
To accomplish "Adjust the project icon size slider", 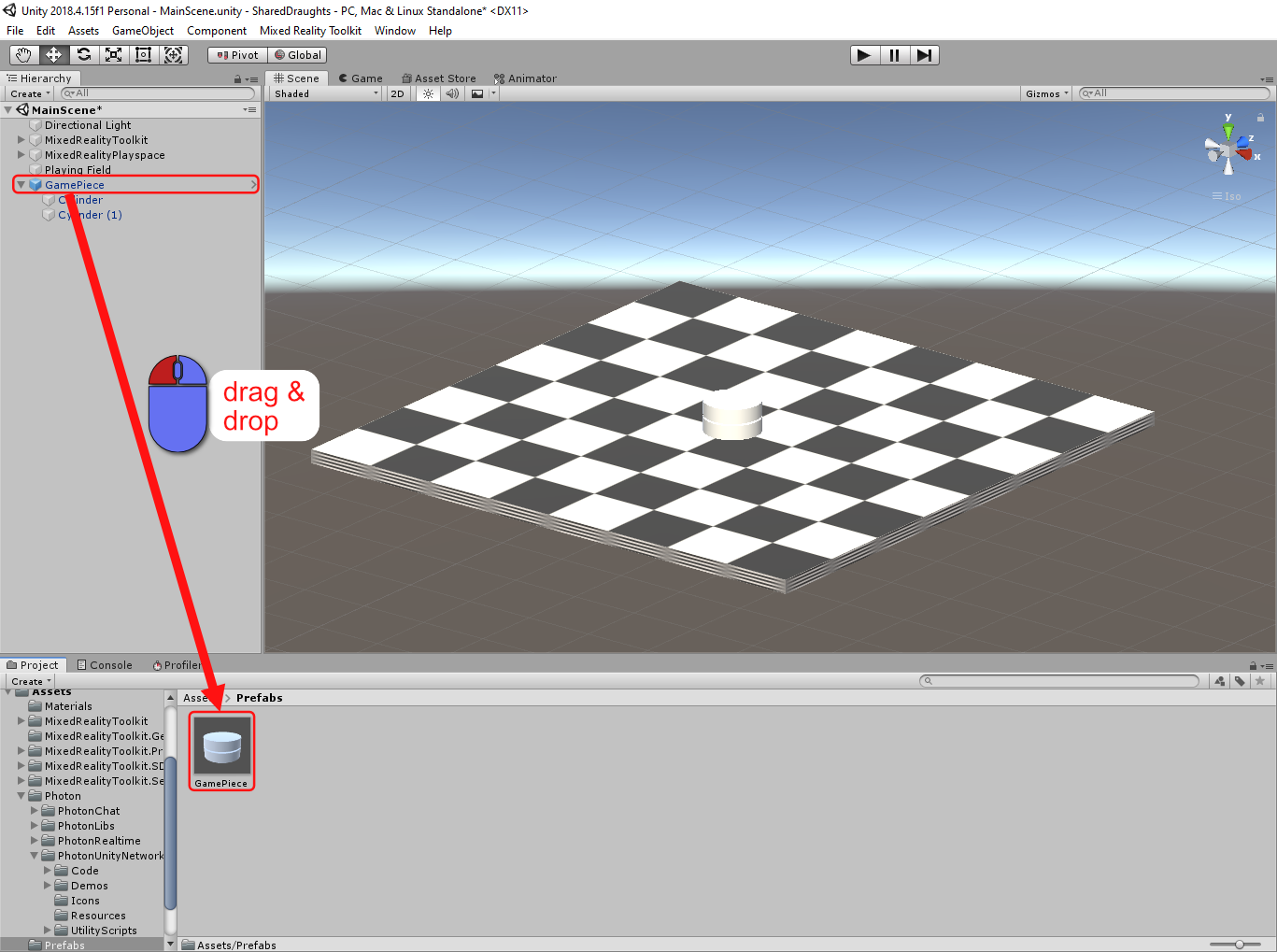I will pyautogui.click(x=1239, y=945).
